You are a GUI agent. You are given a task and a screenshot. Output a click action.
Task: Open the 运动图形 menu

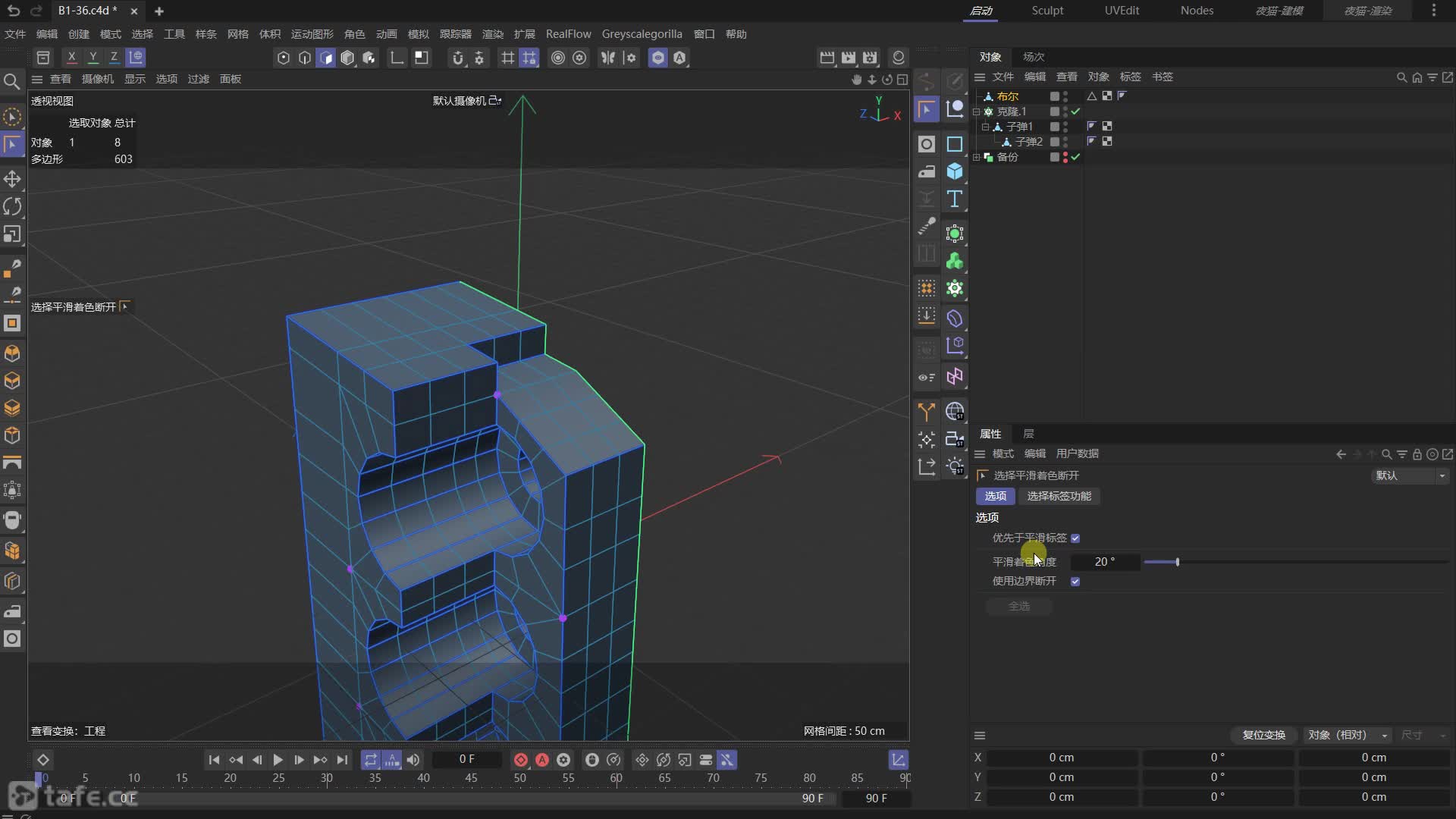pyautogui.click(x=312, y=34)
